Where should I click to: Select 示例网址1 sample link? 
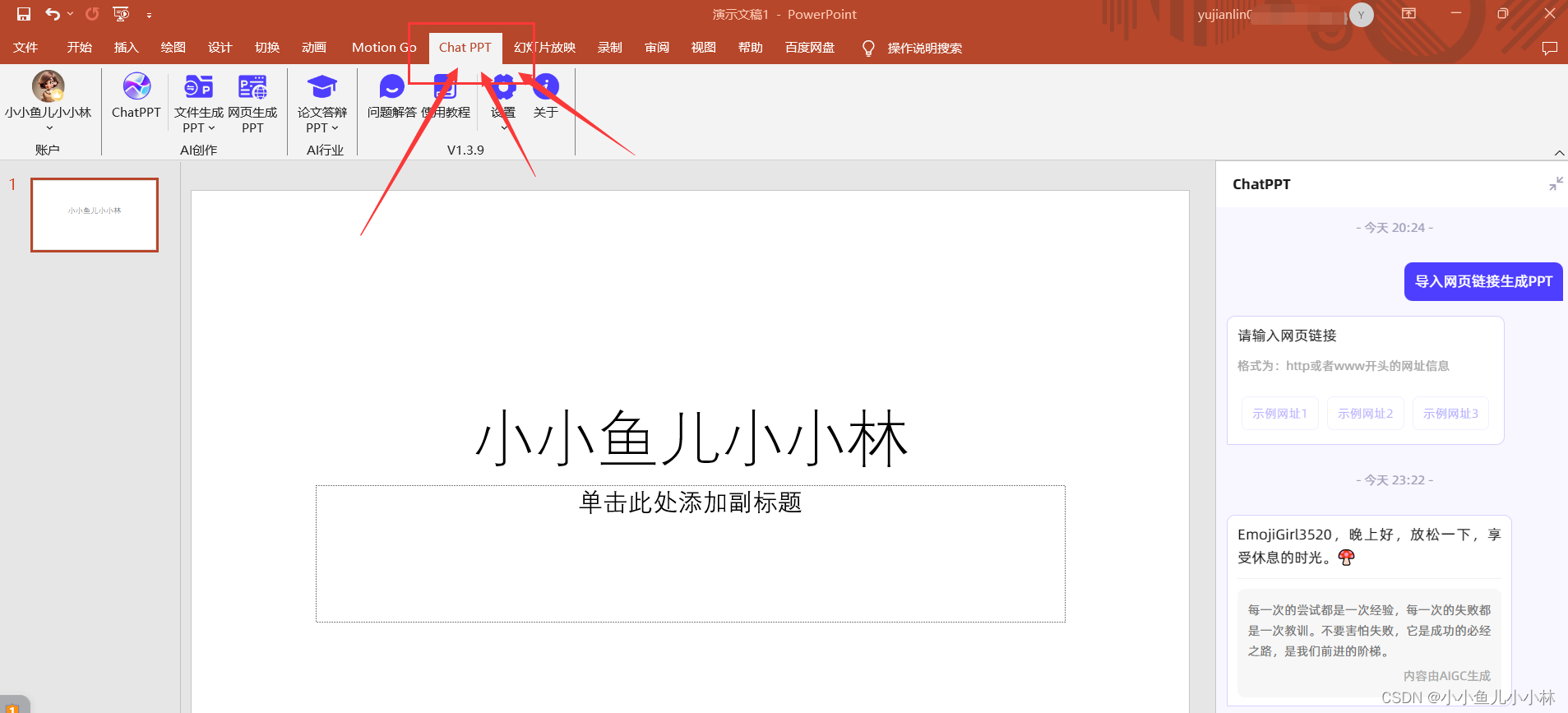[x=1279, y=414]
